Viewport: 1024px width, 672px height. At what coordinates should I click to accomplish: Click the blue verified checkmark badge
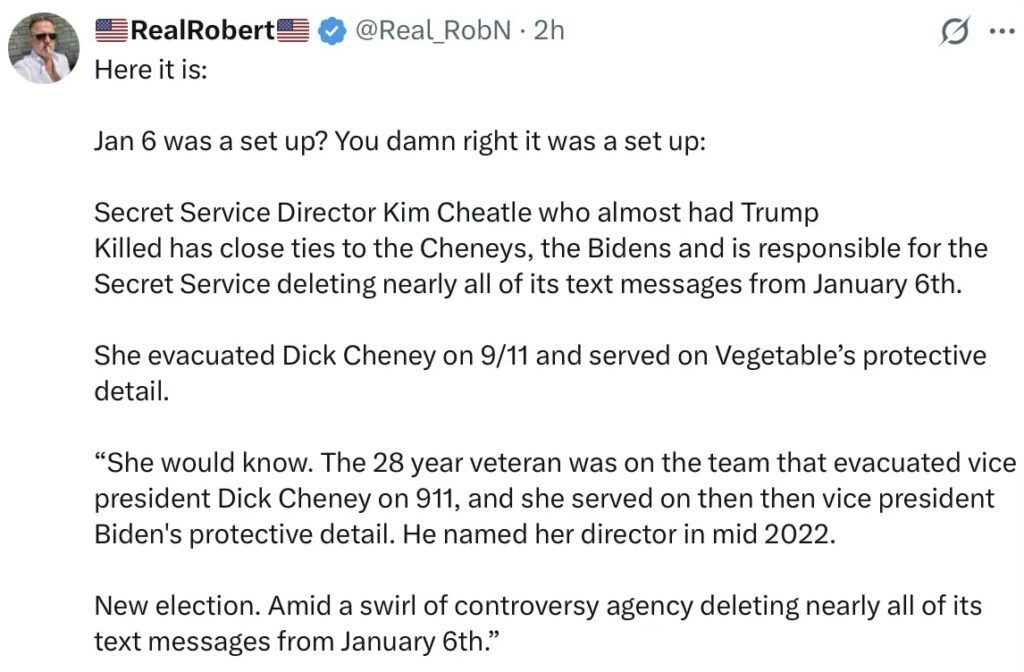[331, 32]
